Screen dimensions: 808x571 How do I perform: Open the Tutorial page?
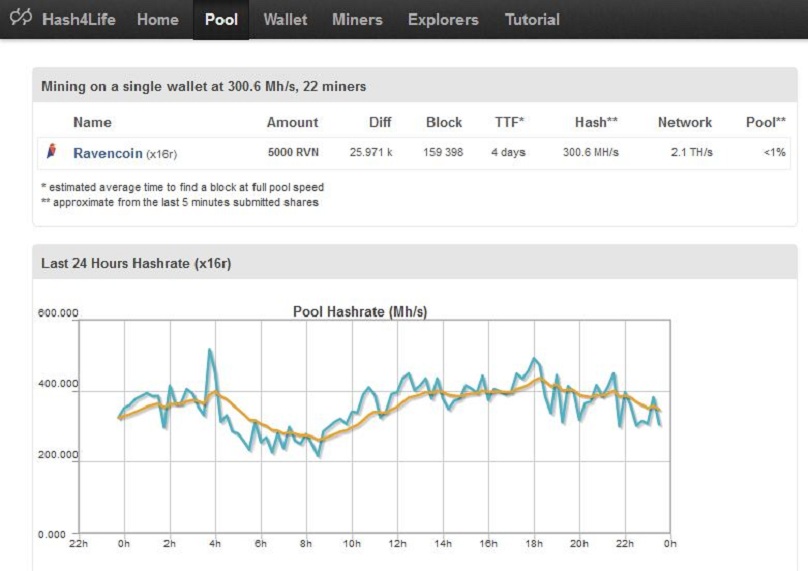tap(532, 20)
